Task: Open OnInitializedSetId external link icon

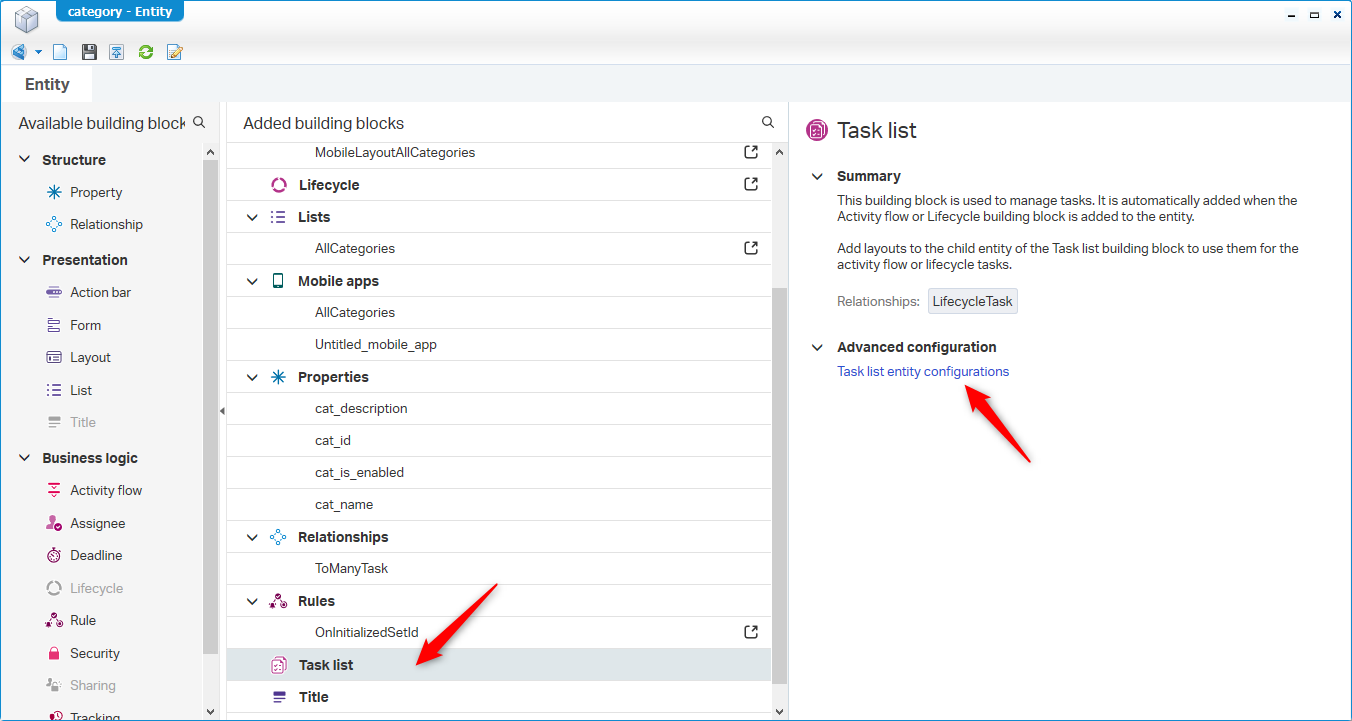Action: click(x=751, y=632)
